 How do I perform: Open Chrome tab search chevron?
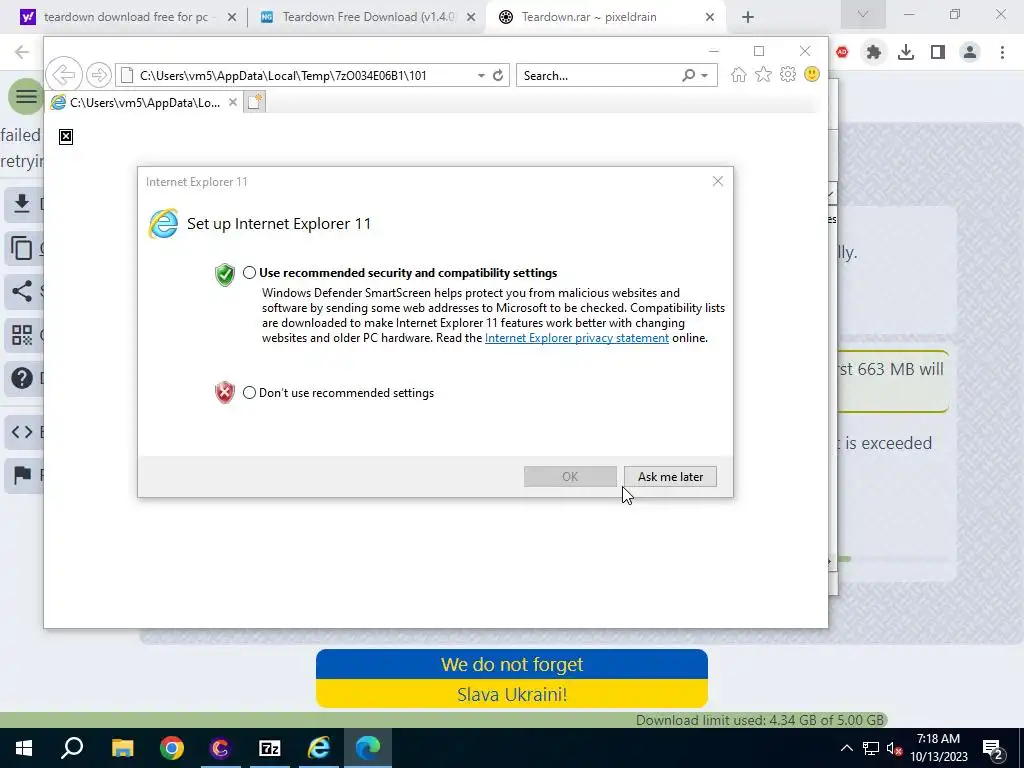click(x=863, y=14)
